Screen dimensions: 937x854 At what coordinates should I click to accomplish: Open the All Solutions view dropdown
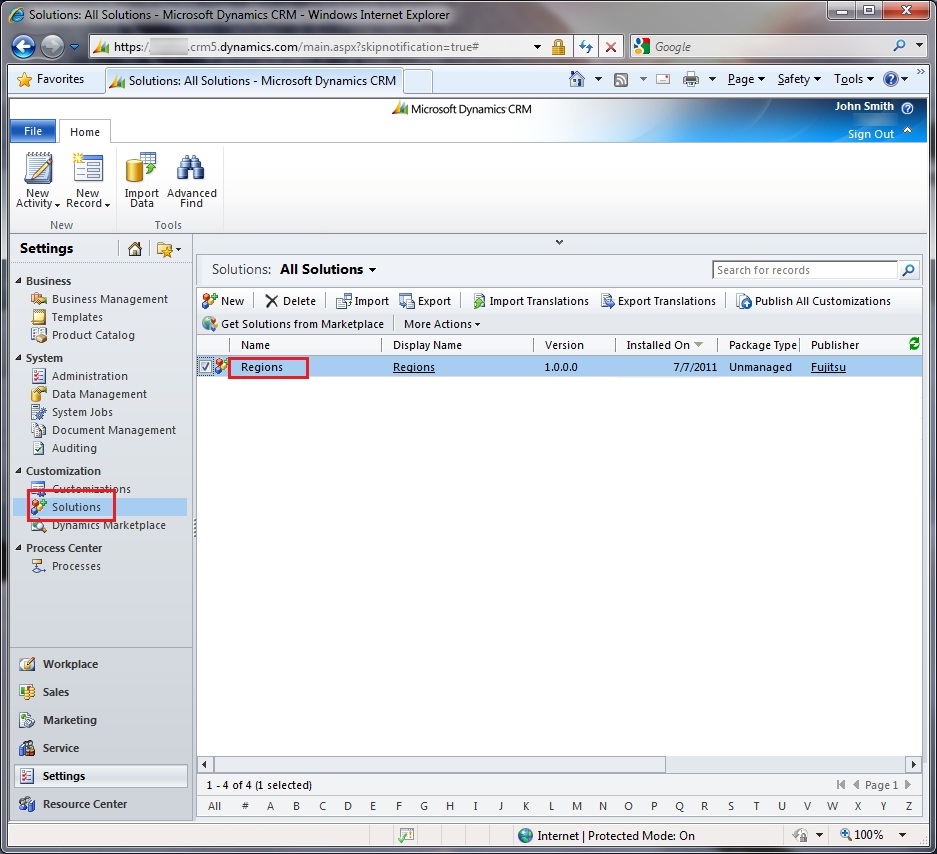(372, 270)
